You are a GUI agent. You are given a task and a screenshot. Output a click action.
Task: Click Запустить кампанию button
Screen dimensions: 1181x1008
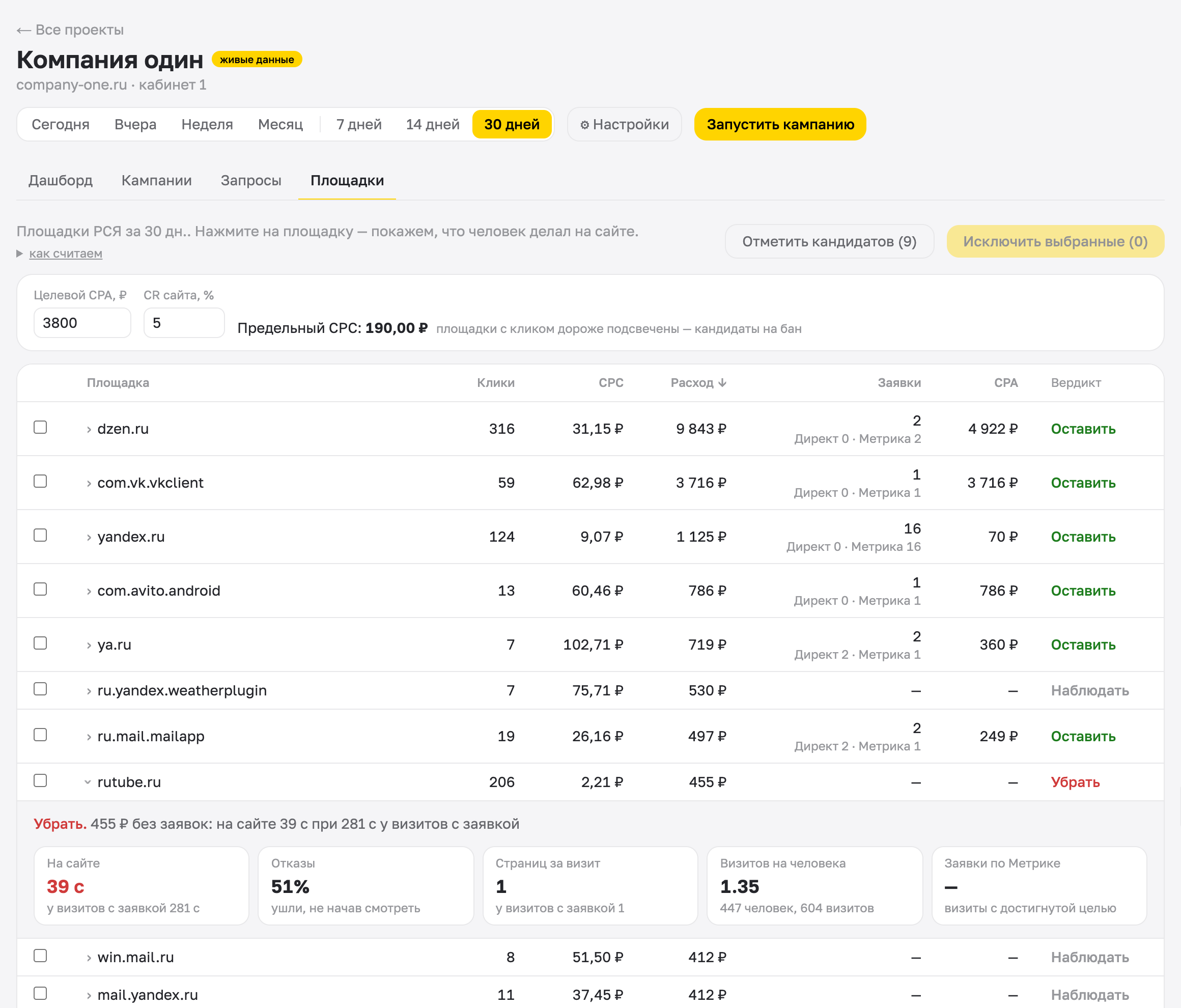(780, 124)
